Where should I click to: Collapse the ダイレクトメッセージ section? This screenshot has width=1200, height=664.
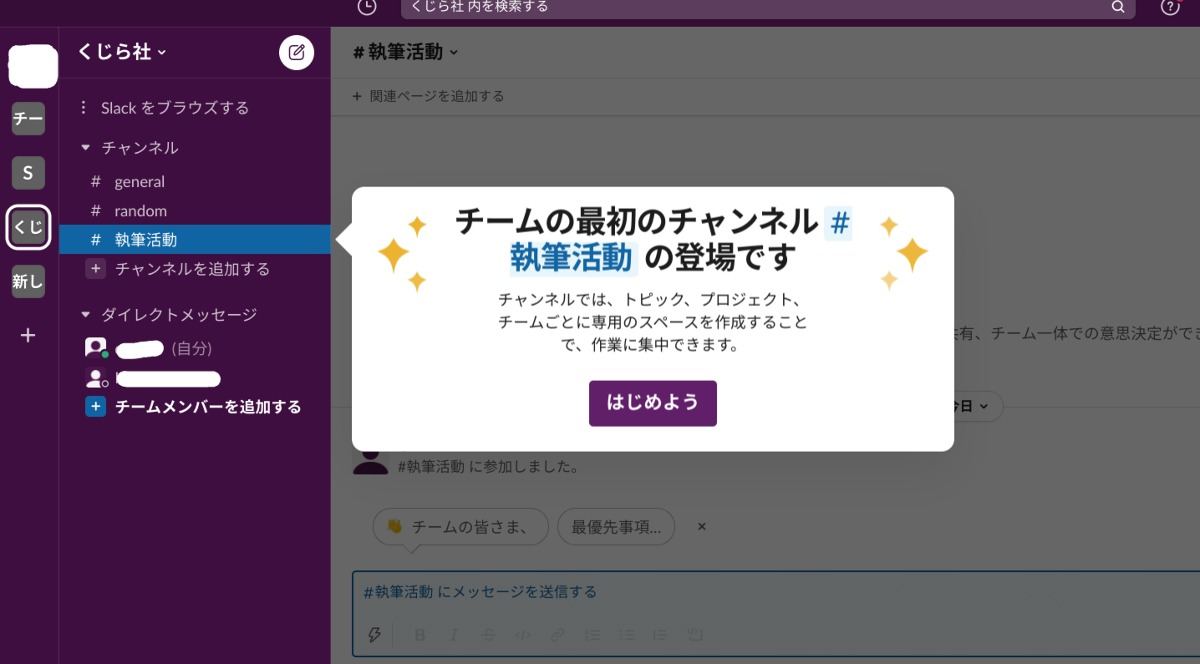coord(85,315)
